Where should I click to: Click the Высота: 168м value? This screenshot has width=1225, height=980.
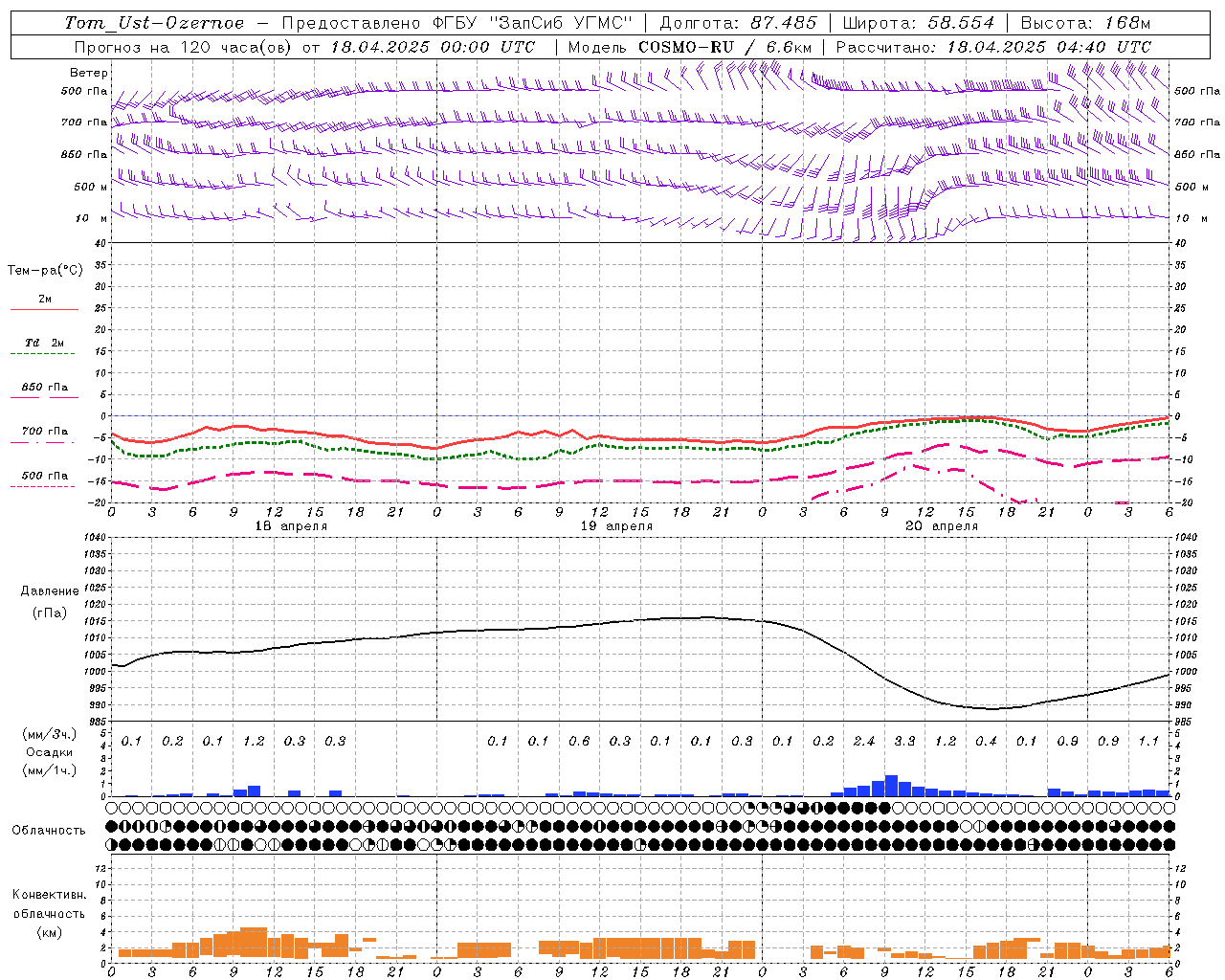pos(1085,23)
